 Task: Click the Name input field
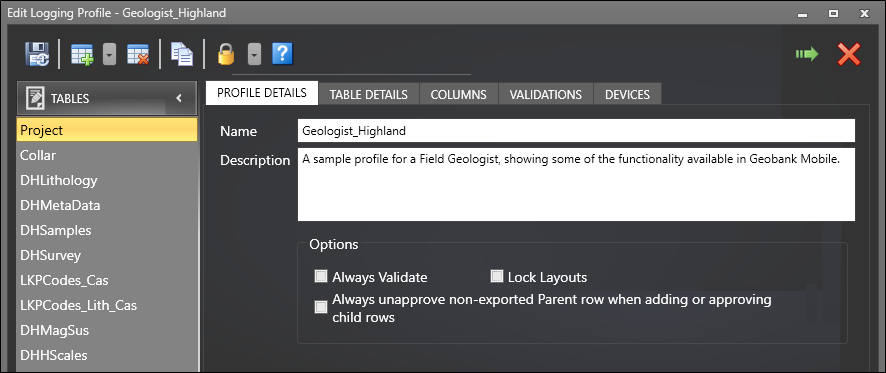point(576,131)
